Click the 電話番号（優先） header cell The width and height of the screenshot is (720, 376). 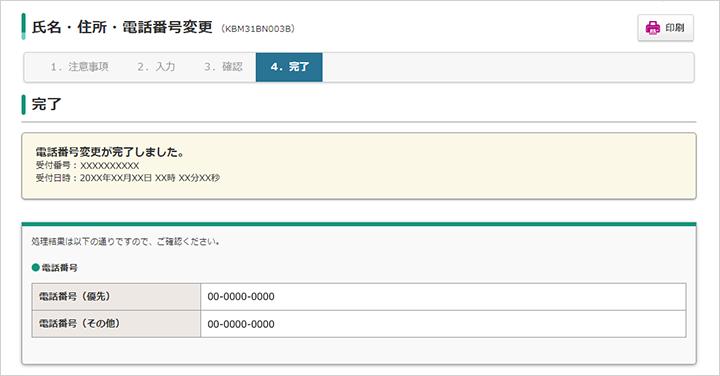(116, 297)
